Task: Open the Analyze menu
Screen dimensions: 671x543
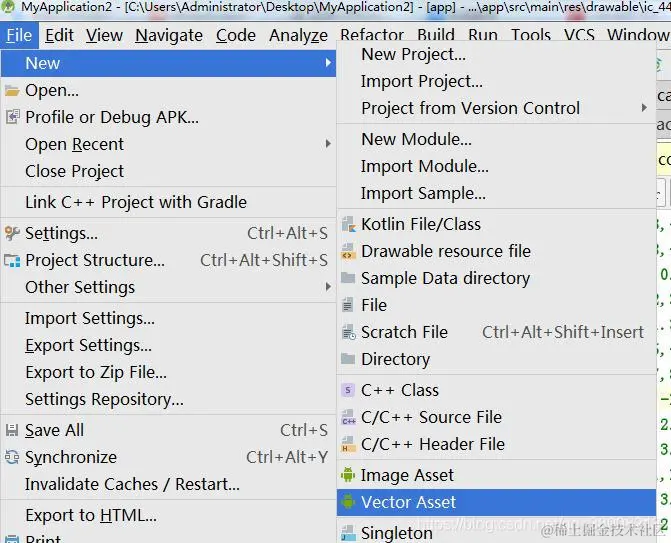Action: (x=298, y=35)
